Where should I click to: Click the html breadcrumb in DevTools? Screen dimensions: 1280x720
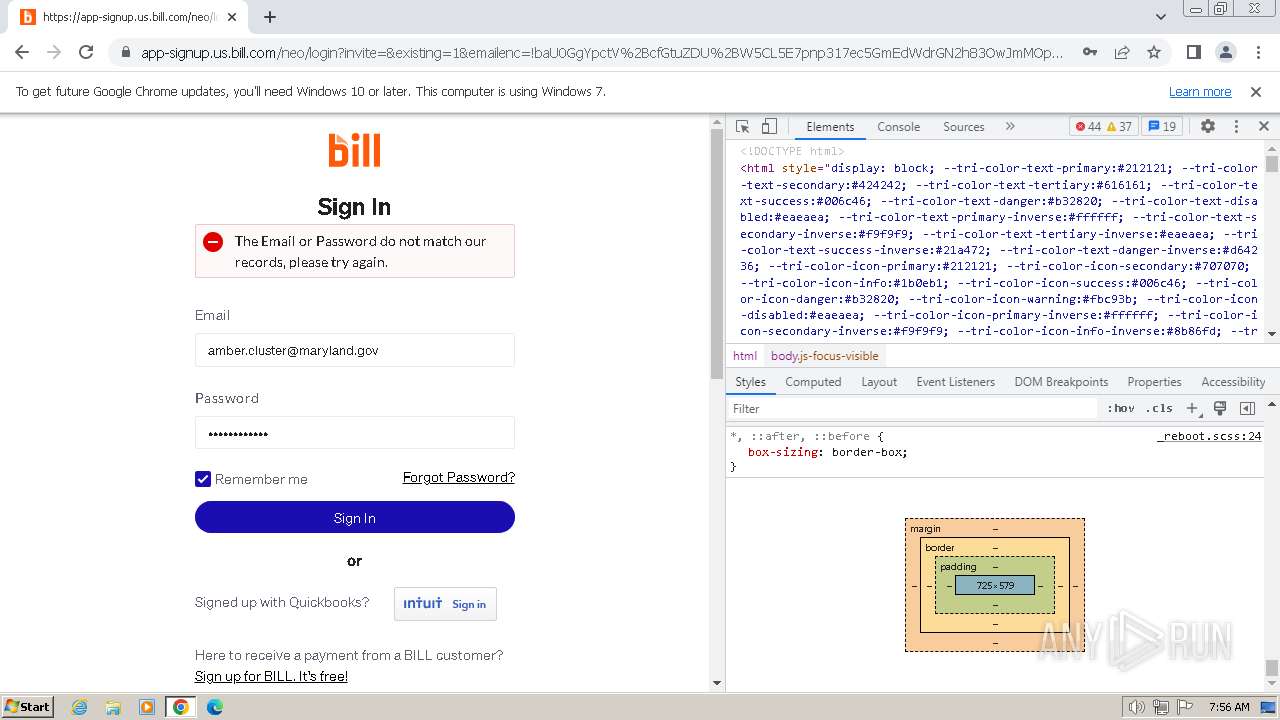(745, 356)
